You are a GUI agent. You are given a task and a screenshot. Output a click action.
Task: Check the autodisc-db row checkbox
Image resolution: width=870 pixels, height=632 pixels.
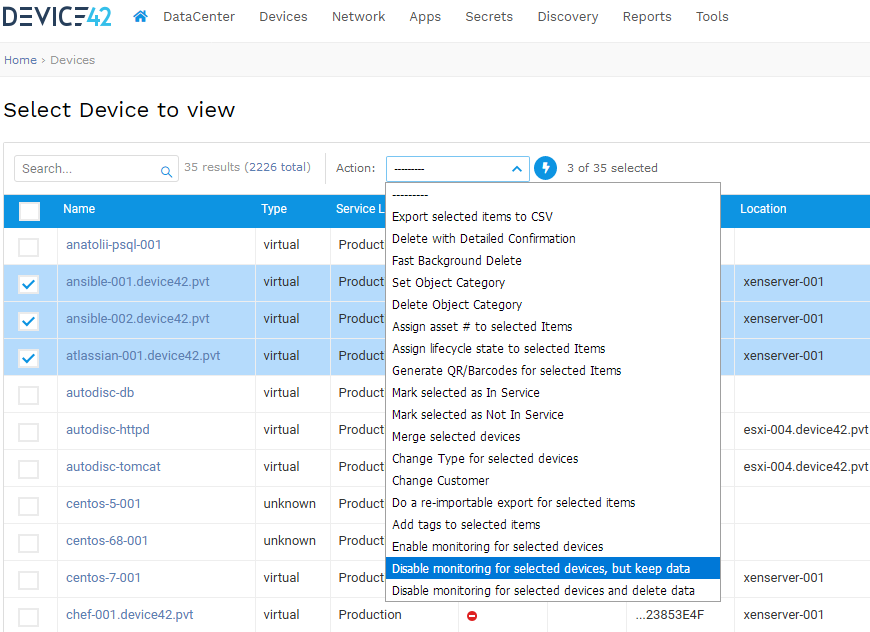click(x=29, y=392)
